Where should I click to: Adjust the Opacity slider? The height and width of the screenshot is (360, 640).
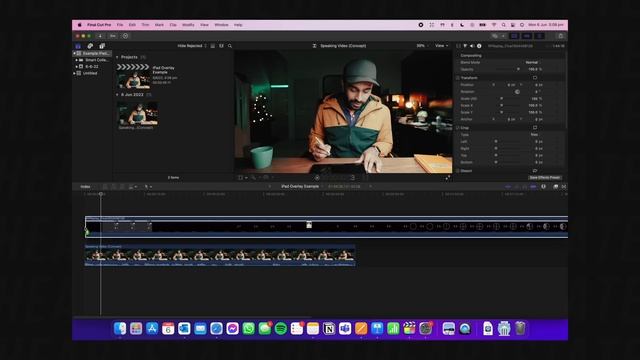click(x=508, y=69)
